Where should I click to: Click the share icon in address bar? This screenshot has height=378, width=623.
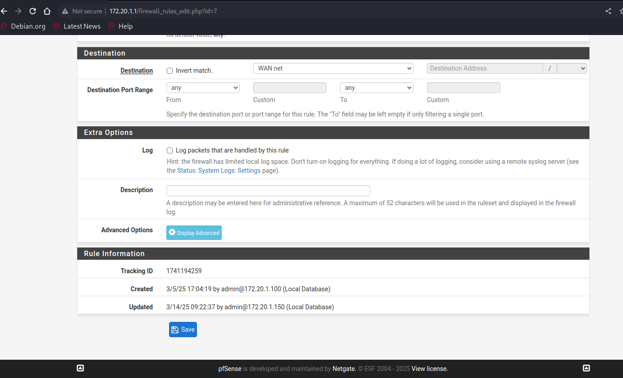point(608,11)
